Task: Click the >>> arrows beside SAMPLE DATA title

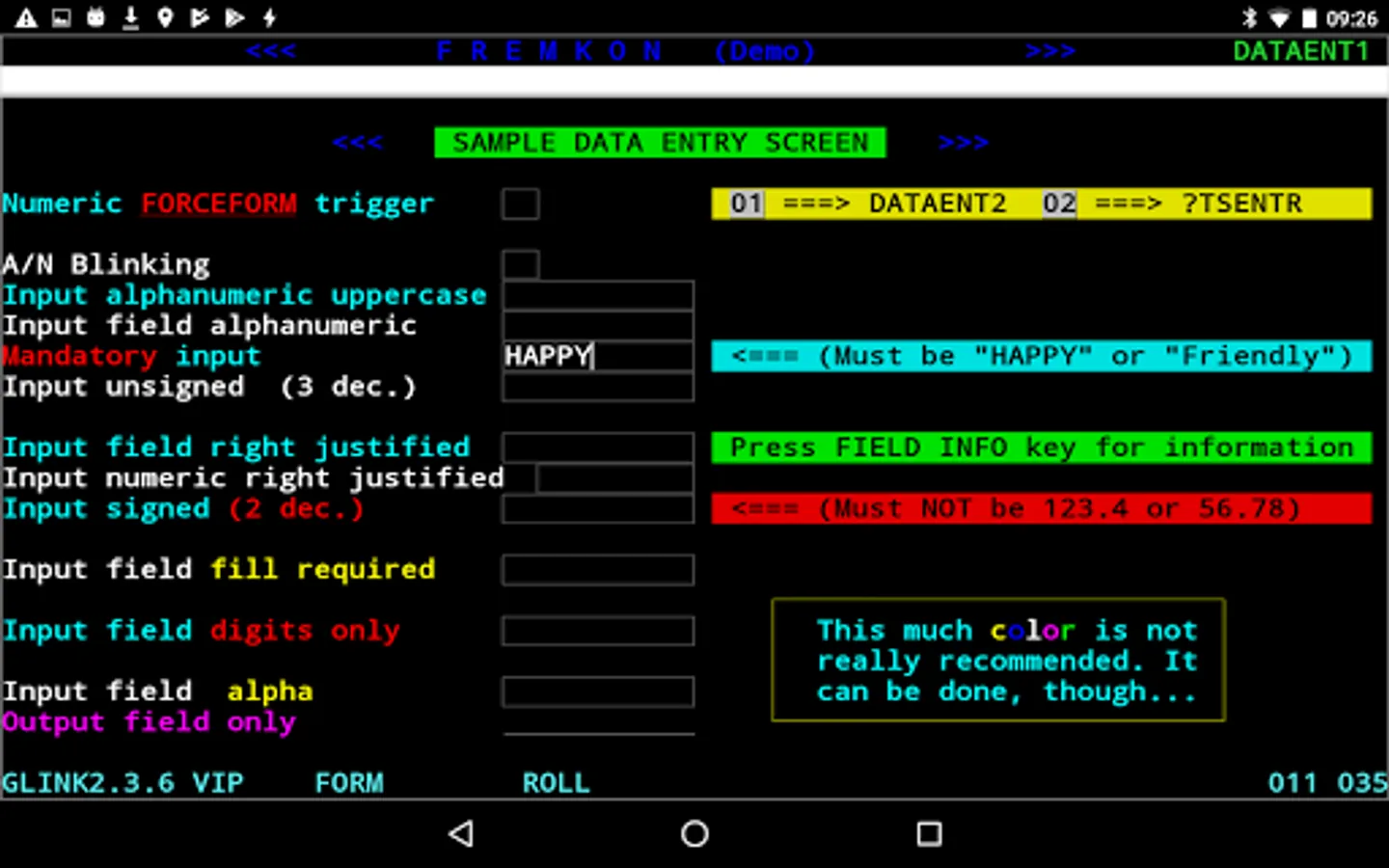Action: pos(964,143)
